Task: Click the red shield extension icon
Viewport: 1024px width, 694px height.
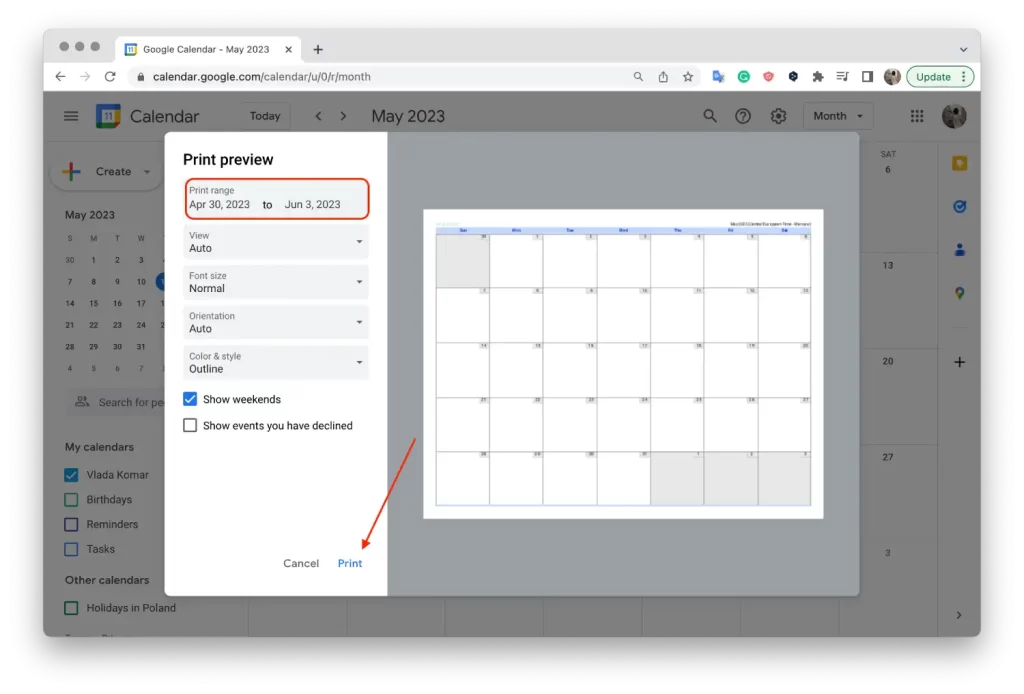Action: point(768,76)
